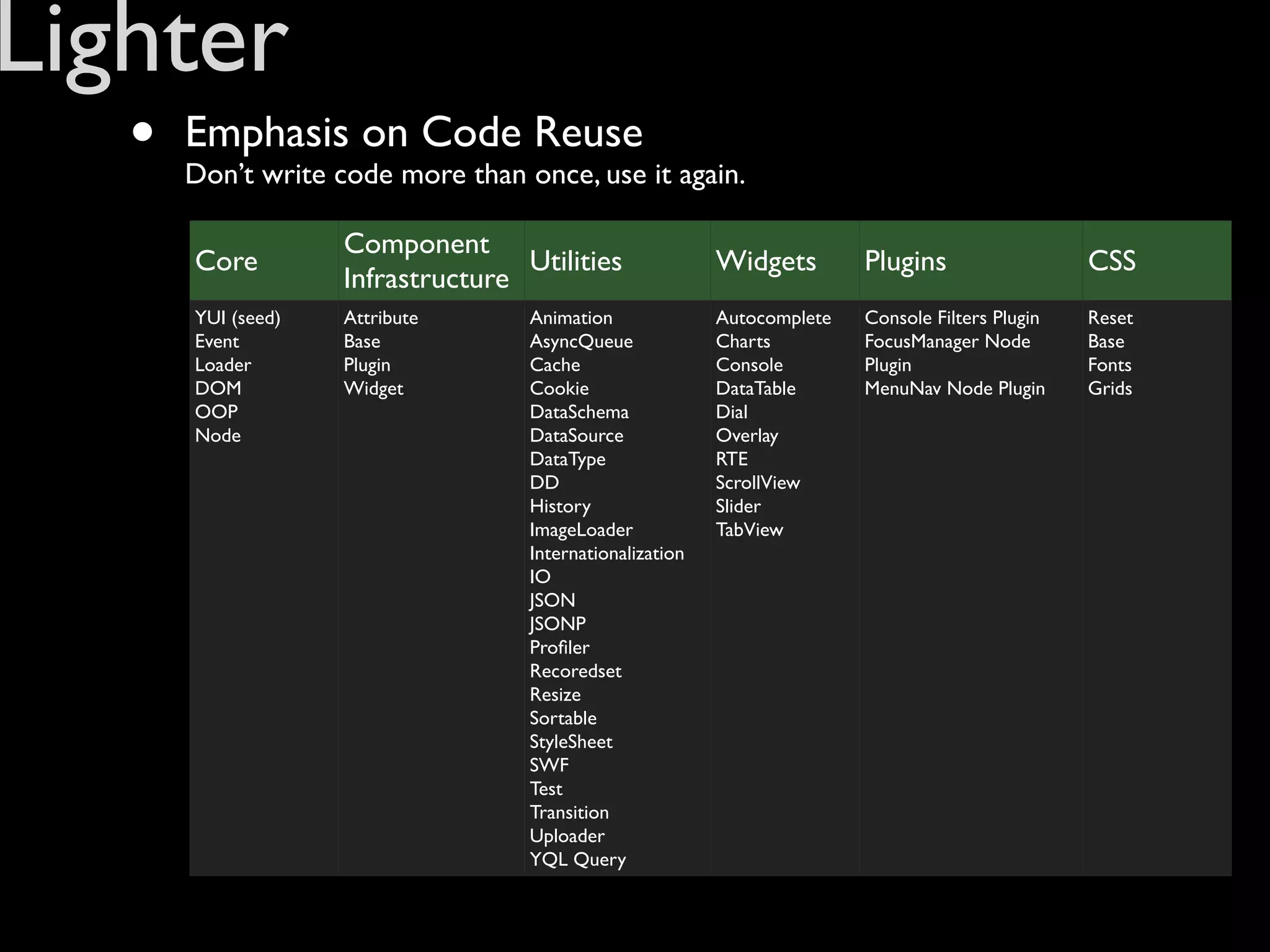Click 'Grids' in CSS column

pos(1110,389)
